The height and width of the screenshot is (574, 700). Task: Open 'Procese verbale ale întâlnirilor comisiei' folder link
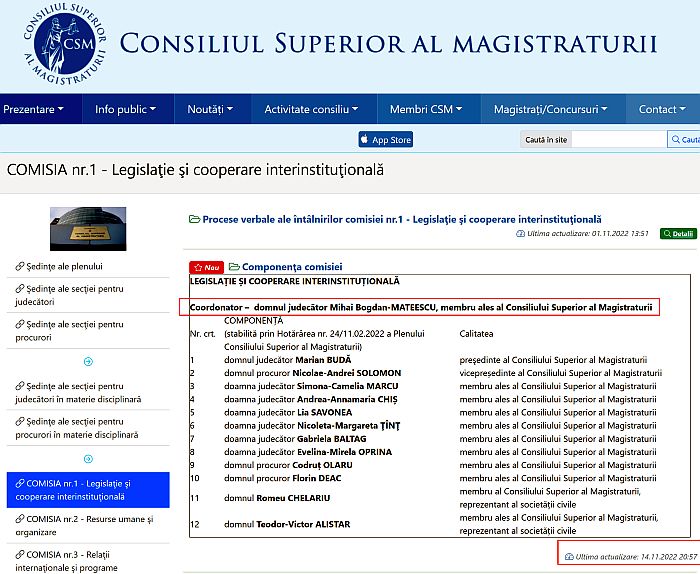pos(402,219)
